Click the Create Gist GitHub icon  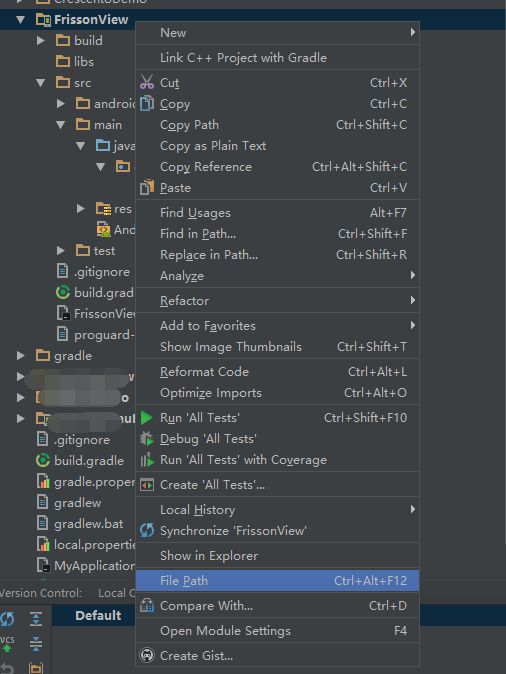click(x=147, y=656)
